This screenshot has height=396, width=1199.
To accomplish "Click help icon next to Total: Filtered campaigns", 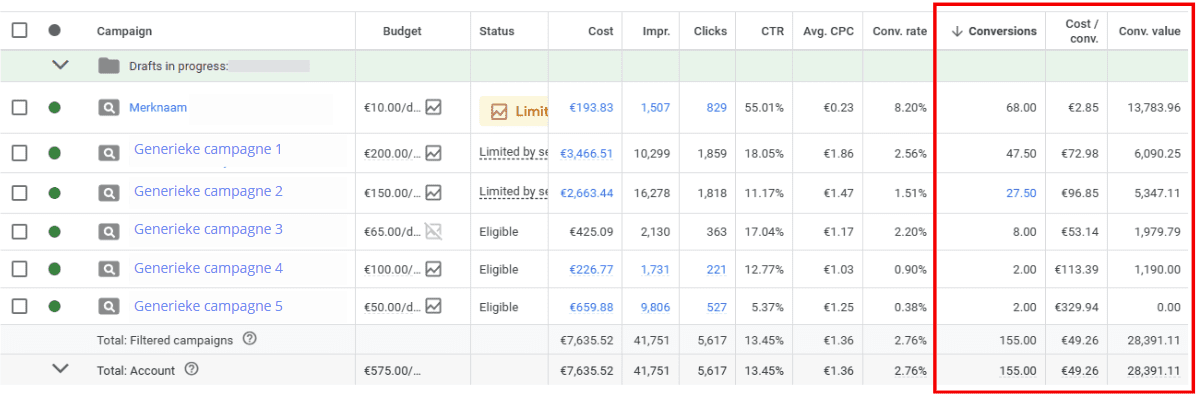I will (x=249, y=339).
